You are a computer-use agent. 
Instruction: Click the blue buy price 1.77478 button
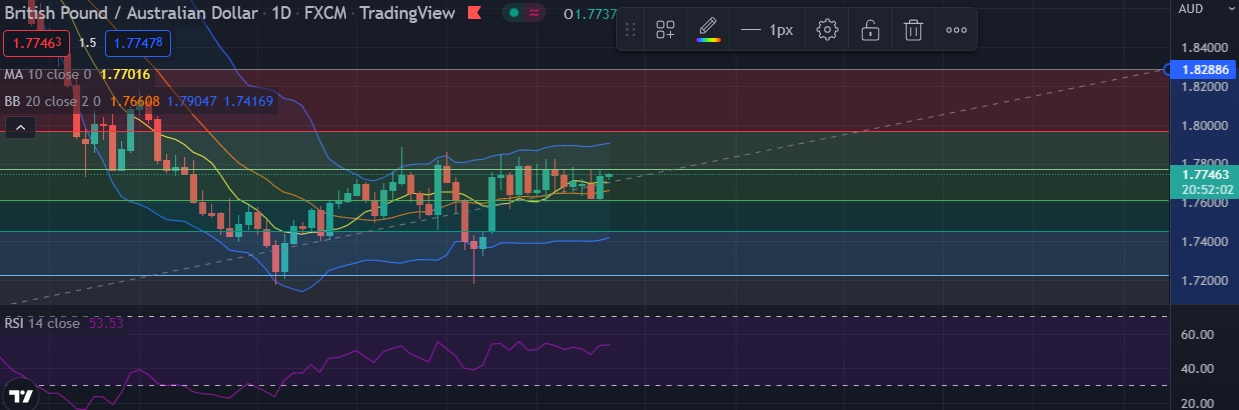pyautogui.click(x=140, y=43)
